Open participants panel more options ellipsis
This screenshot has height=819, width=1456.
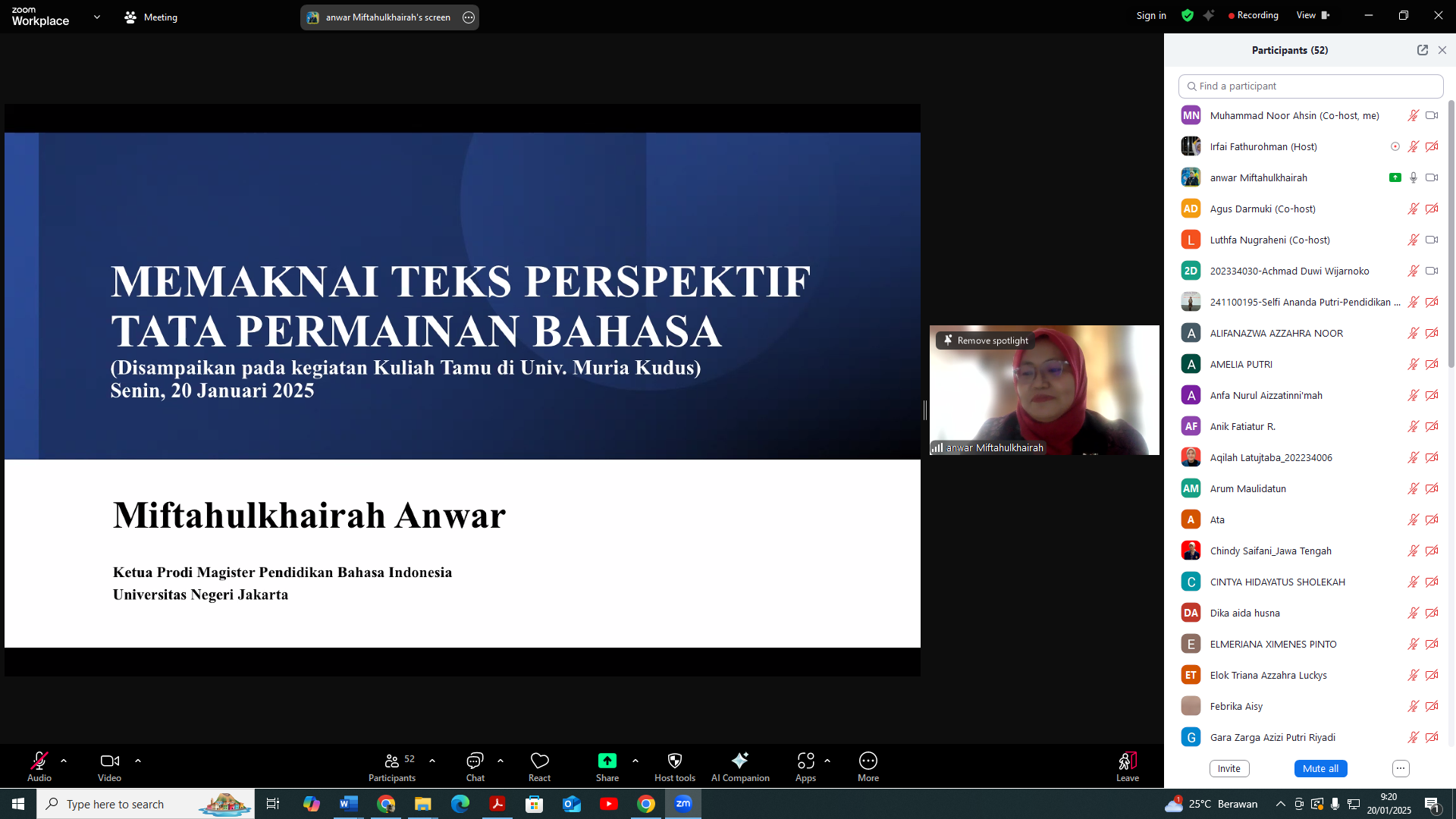tap(1401, 768)
